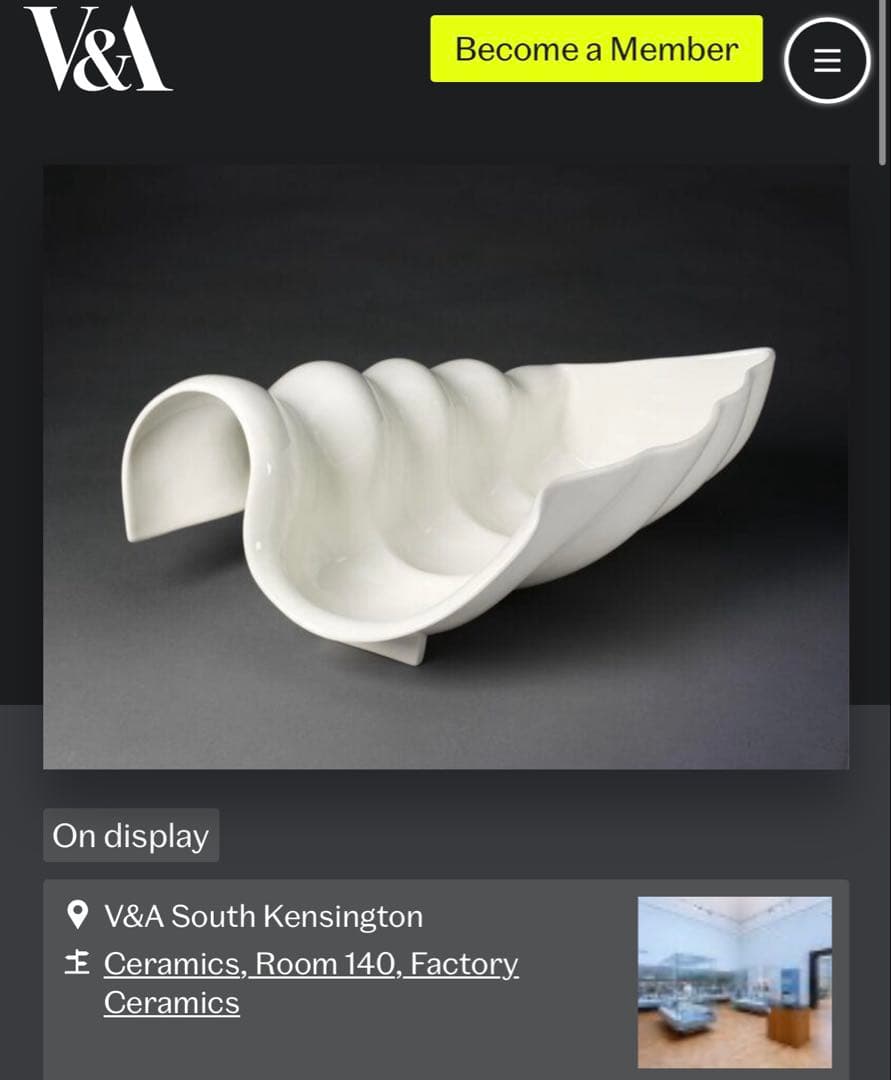Click the V&A logo
The height and width of the screenshot is (1080, 891).
pos(98,48)
